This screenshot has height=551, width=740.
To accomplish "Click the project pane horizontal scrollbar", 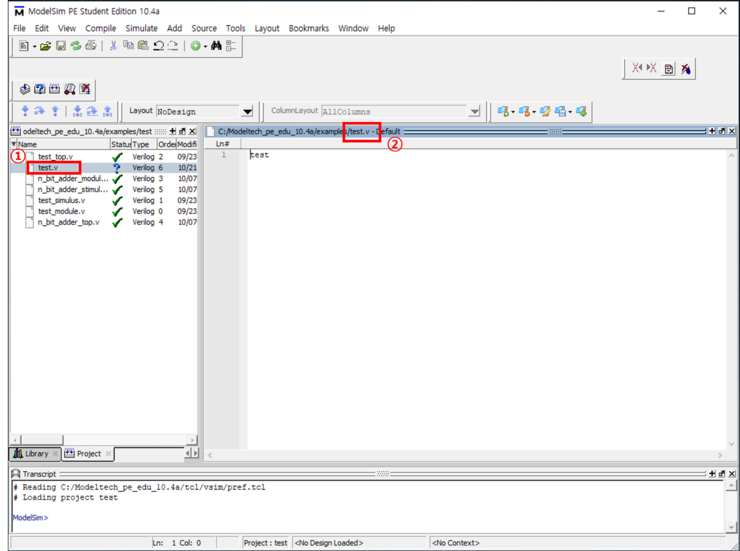I will coord(103,440).
